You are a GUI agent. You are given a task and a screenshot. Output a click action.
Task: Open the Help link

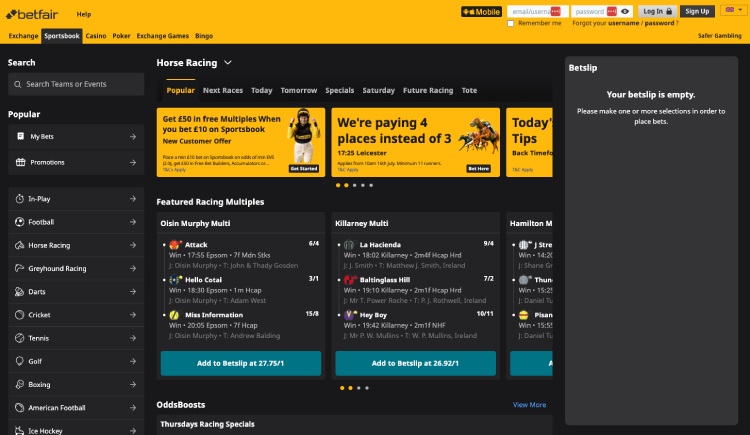(84, 14)
